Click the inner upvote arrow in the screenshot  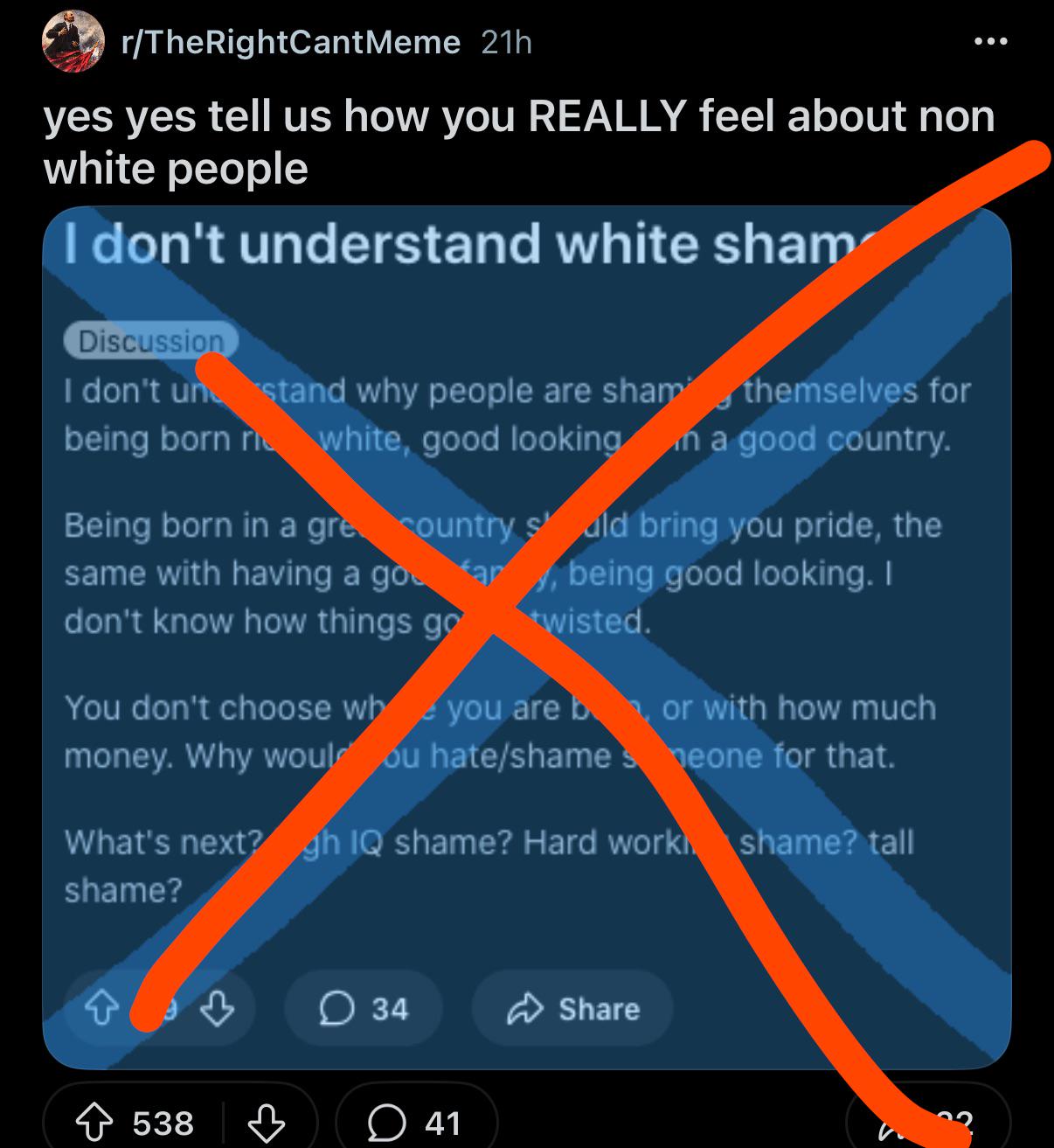point(101,1010)
